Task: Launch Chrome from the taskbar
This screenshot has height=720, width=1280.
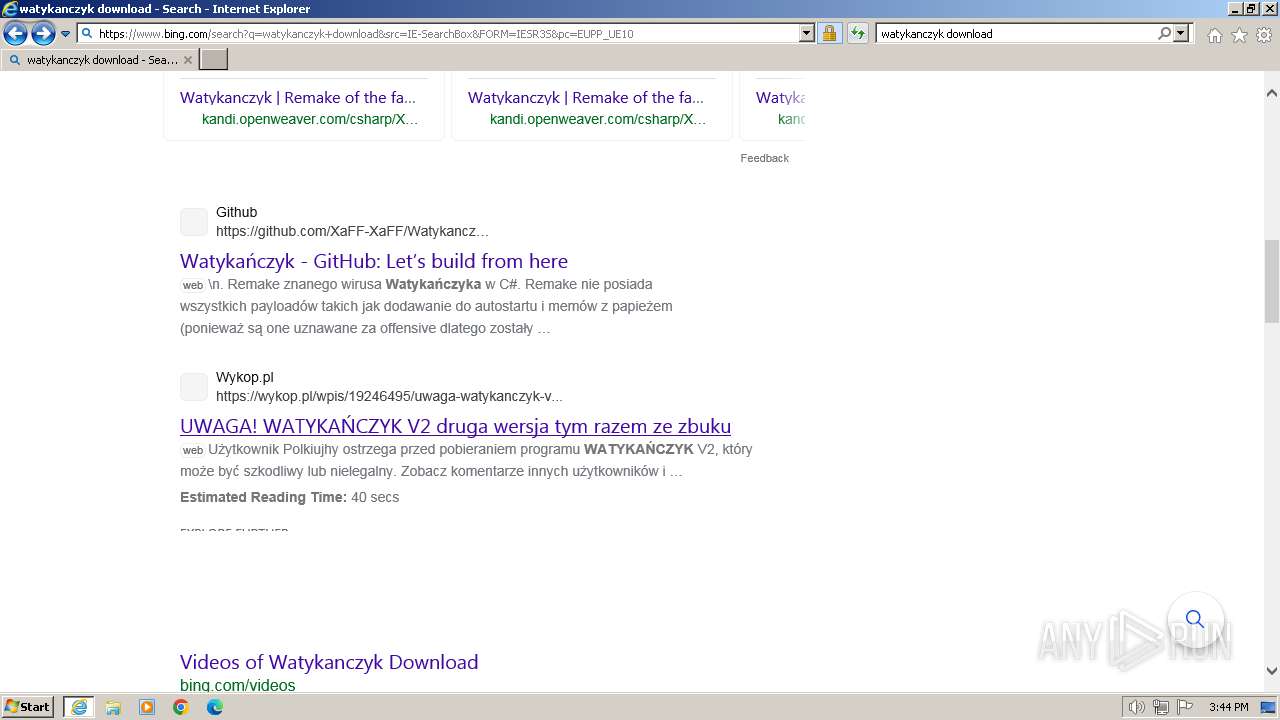Action: point(181,707)
